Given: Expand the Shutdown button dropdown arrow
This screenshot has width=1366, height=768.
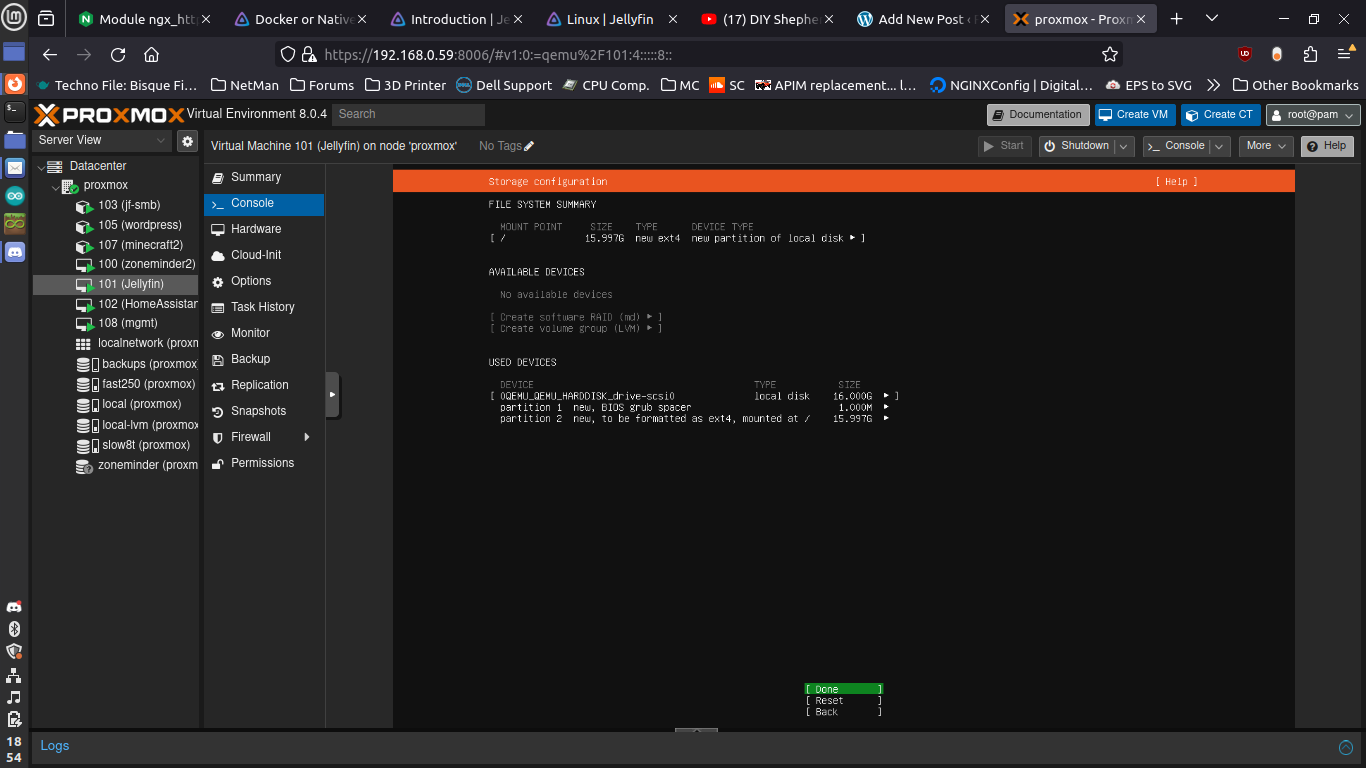Looking at the screenshot, I should pyautogui.click(x=1124, y=146).
